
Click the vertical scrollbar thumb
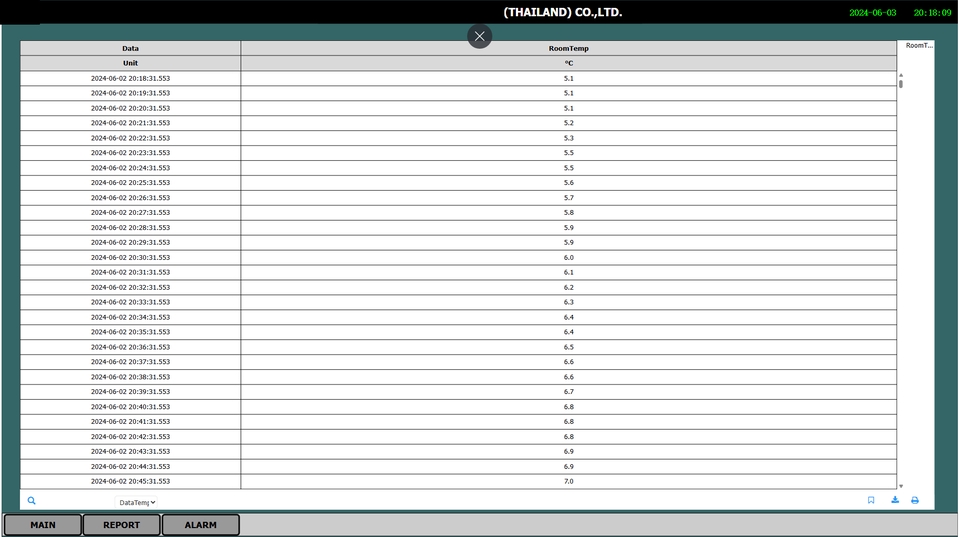[901, 84]
